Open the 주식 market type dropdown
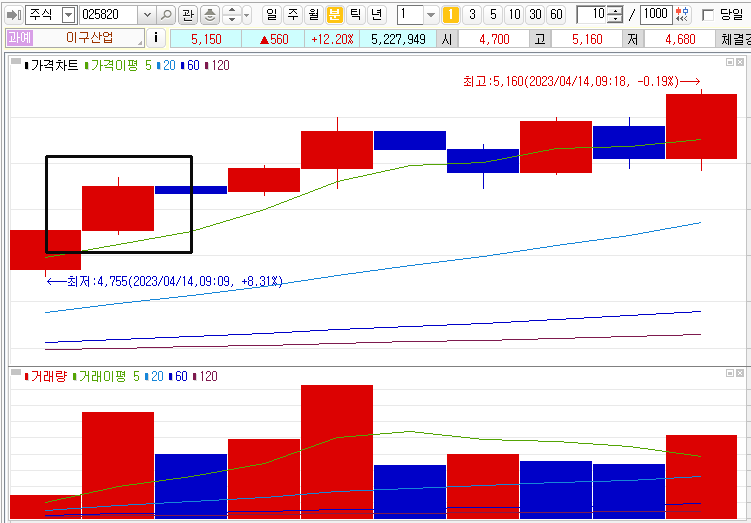 (x=69, y=15)
